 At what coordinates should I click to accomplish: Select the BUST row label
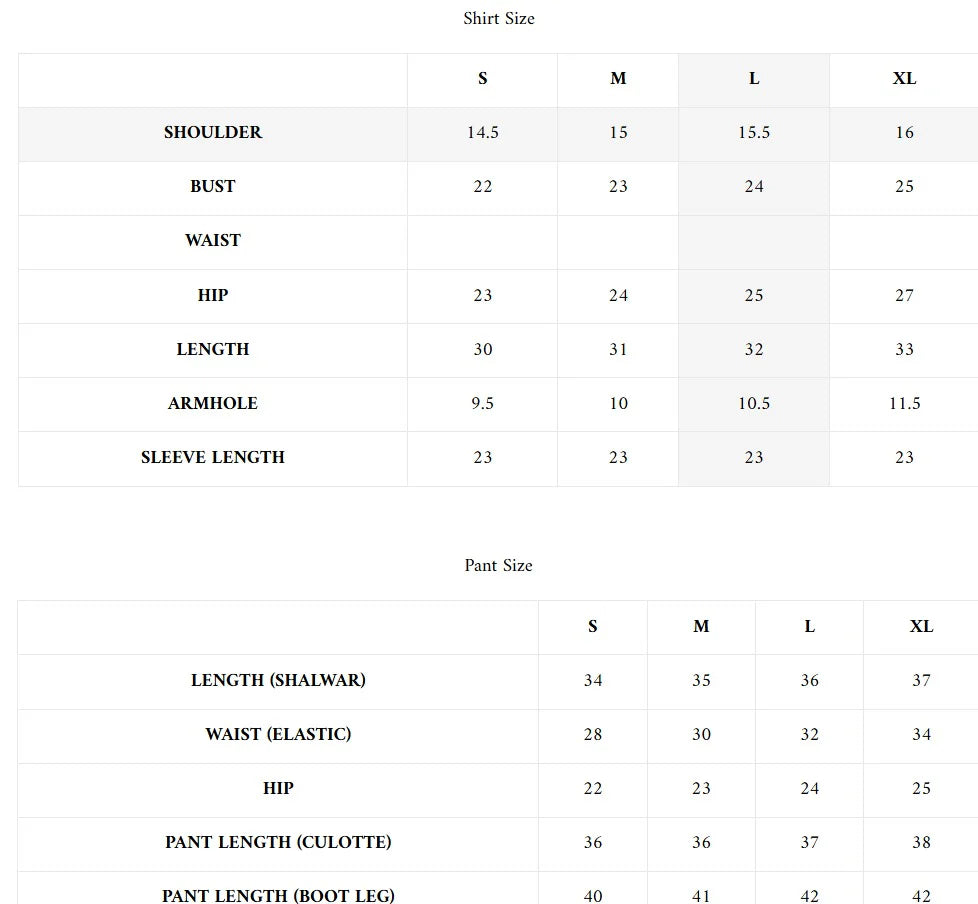213,187
